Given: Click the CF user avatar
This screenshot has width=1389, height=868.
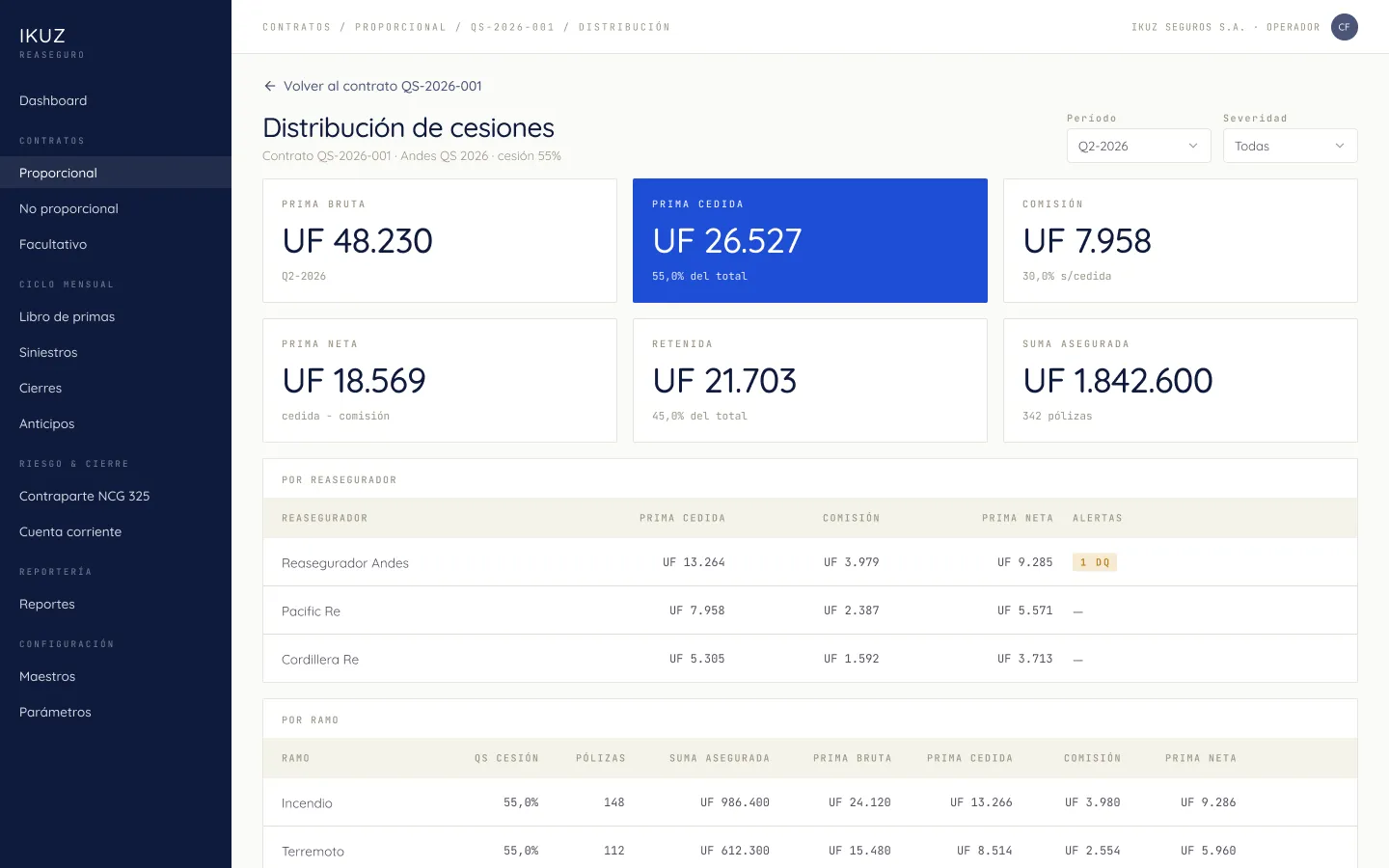Looking at the screenshot, I should [1344, 27].
